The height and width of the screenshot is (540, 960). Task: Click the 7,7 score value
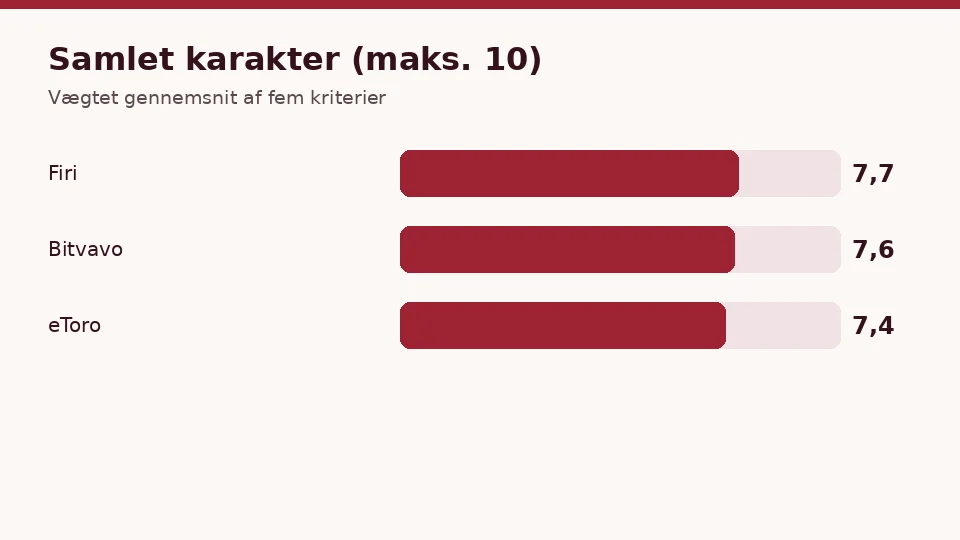[x=873, y=174]
